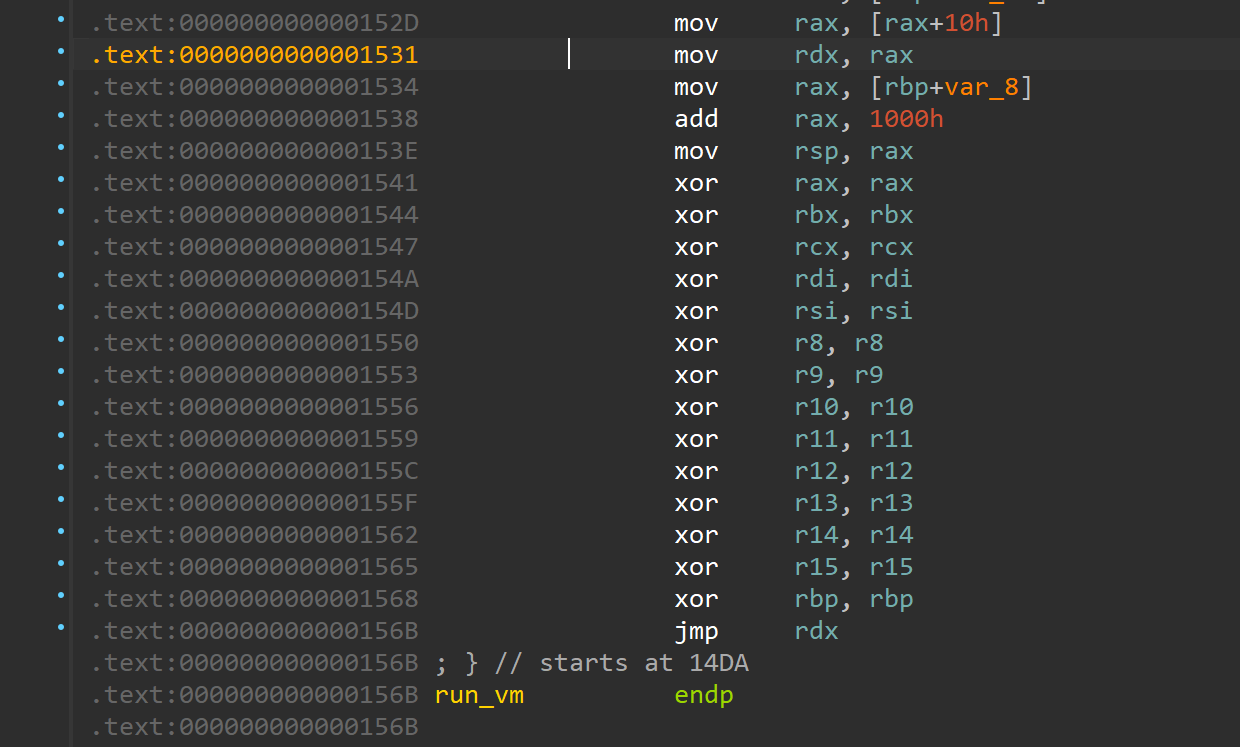Click the breakpoint dot beside address 156B jmp
The width and height of the screenshot is (1240, 747).
(62, 628)
